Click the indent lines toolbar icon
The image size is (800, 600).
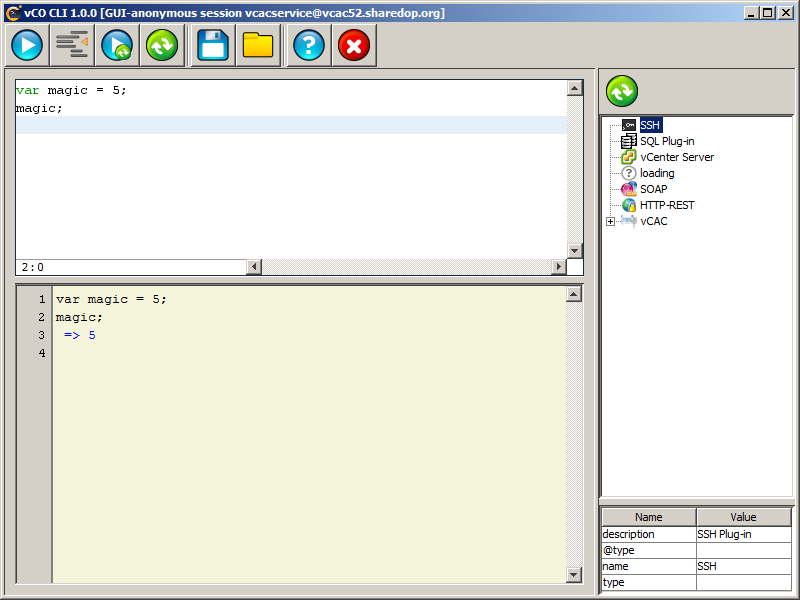tap(72, 46)
